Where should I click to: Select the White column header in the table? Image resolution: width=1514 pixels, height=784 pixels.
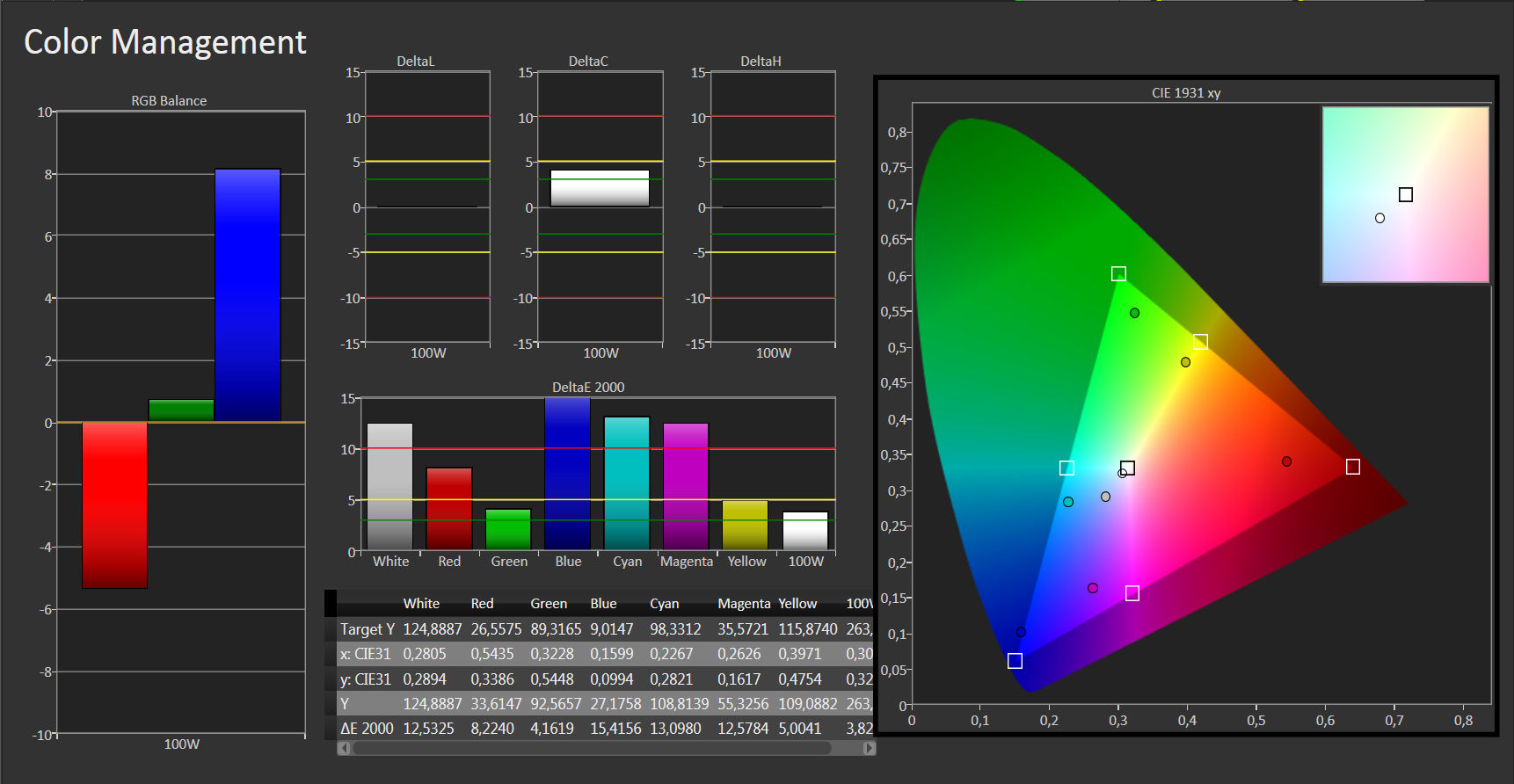(421, 604)
